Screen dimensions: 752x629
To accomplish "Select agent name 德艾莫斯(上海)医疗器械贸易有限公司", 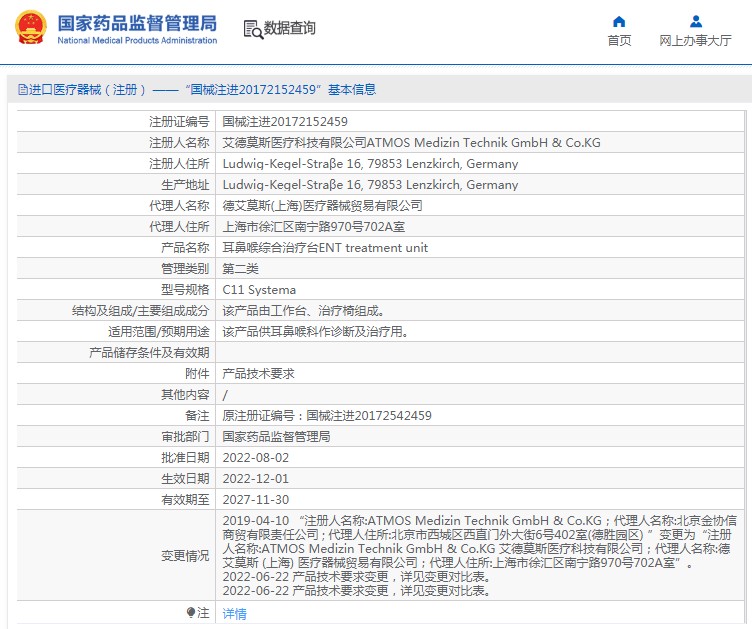I will point(322,206).
